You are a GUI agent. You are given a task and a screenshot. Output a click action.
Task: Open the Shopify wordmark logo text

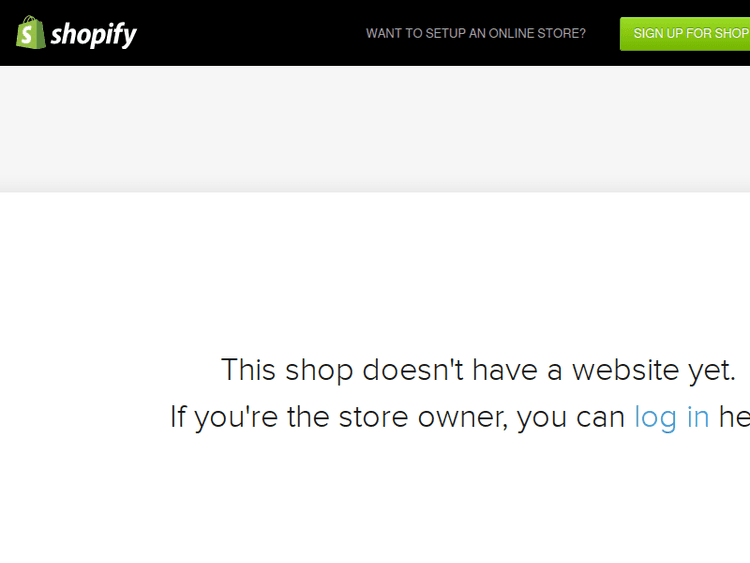point(94,34)
